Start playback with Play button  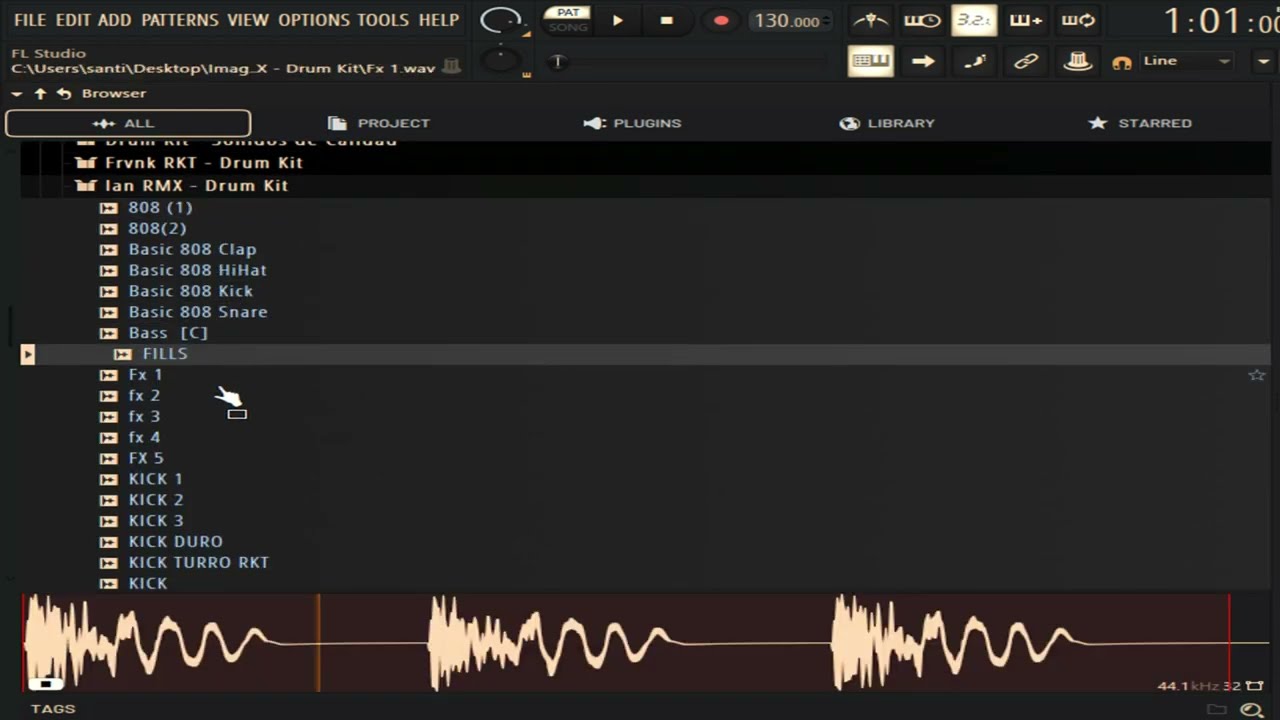pyautogui.click(x=617, y=20)
